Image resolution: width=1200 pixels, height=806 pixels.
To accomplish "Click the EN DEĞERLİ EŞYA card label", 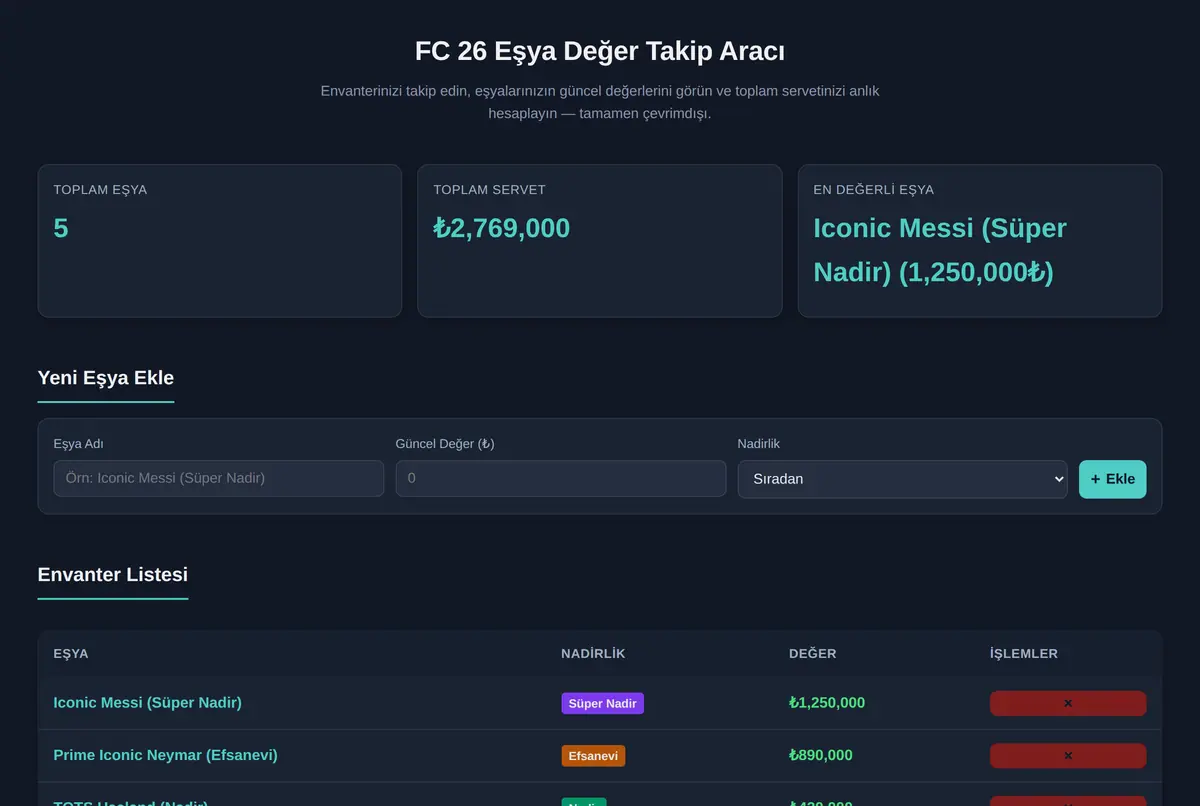I will point(874,190).
